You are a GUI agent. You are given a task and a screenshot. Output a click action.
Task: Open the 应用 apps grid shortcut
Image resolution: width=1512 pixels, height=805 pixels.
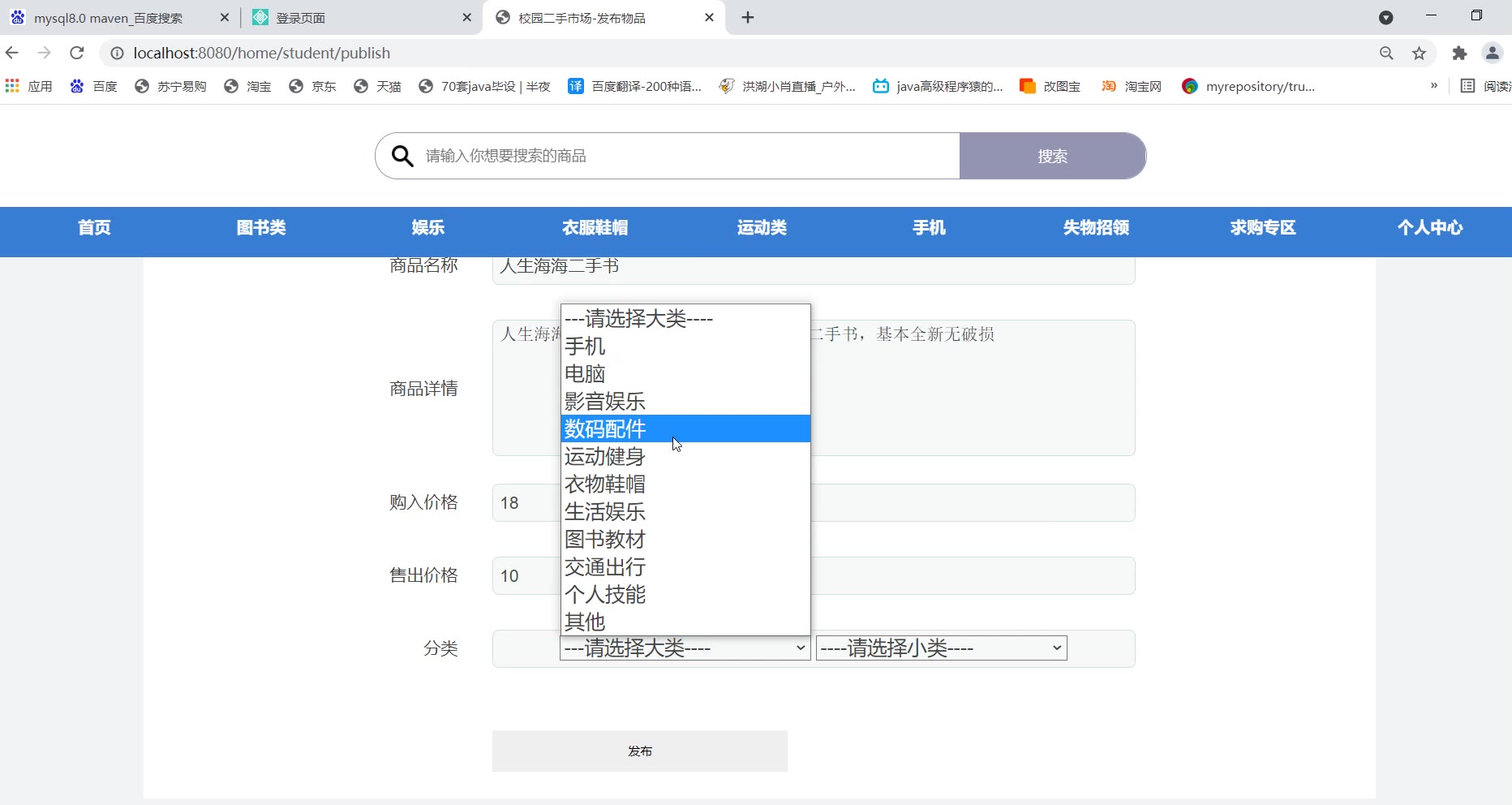coord(28,86)
